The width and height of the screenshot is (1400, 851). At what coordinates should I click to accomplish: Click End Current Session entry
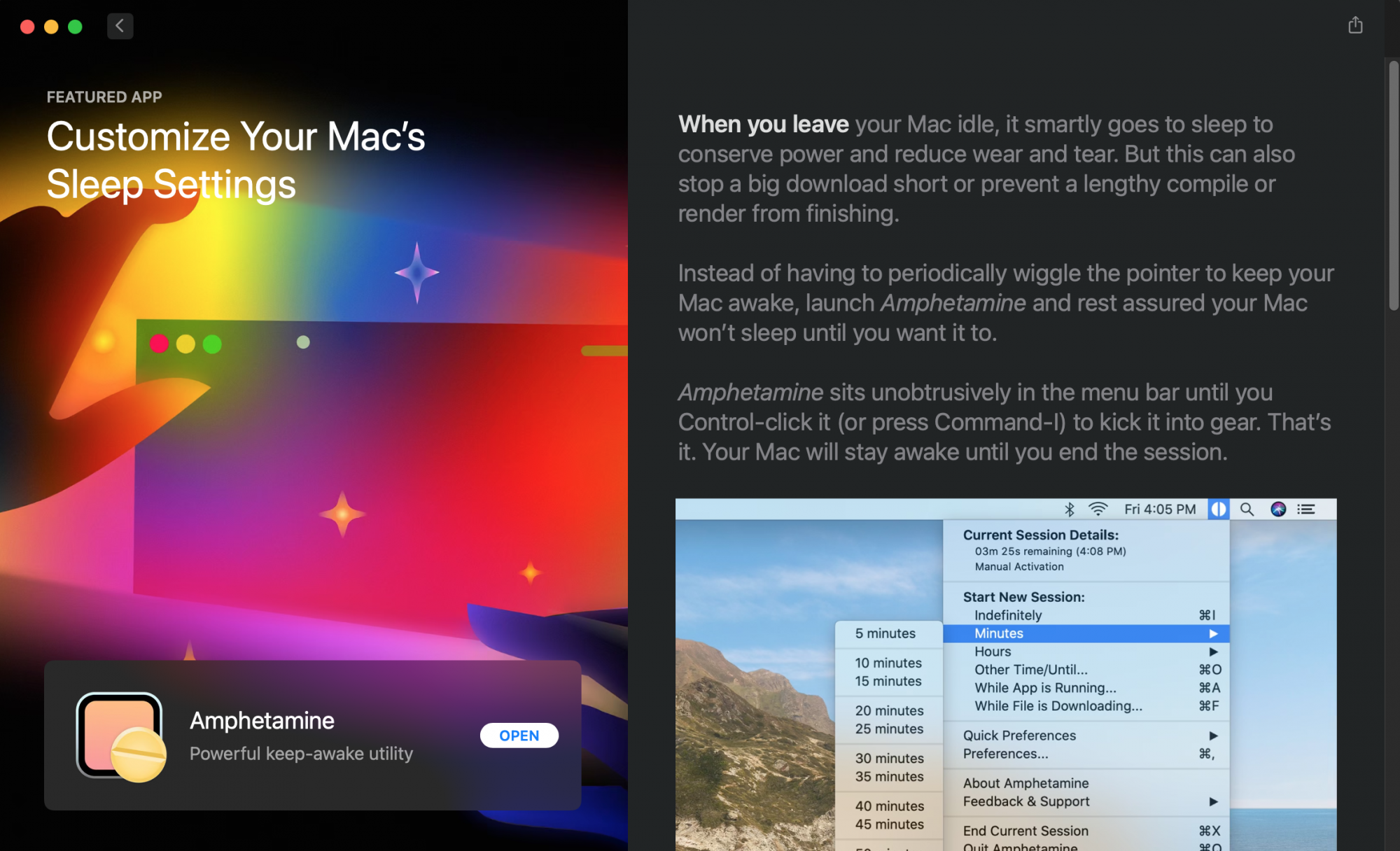pyautogui.click(x=1025, y=831)
